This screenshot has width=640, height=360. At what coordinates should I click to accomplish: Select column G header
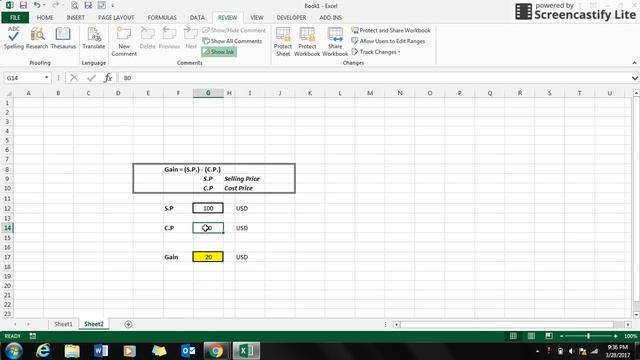pyautogui.click(x=208, y=93)
